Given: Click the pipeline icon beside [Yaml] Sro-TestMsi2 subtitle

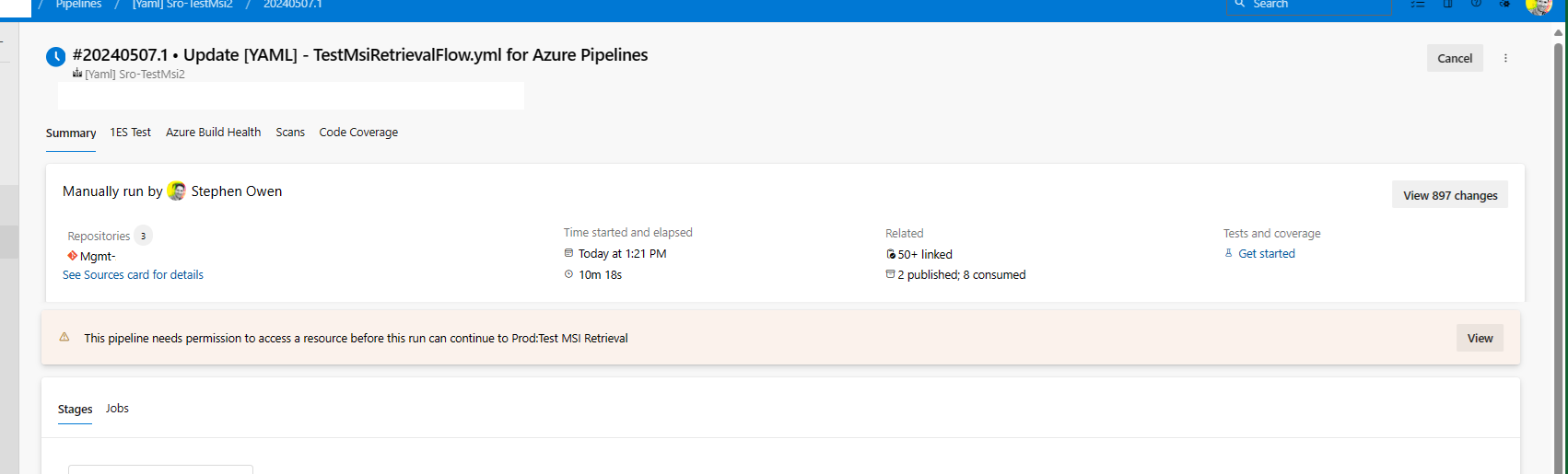Looking at the screenshot, I should (77, 74).
